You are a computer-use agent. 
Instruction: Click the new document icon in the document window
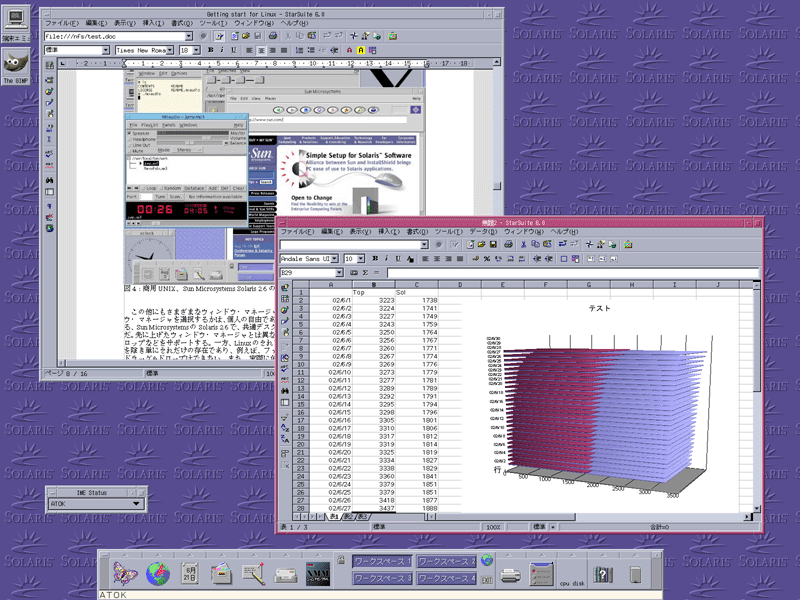pyautogui.click(x=235, y=36)
